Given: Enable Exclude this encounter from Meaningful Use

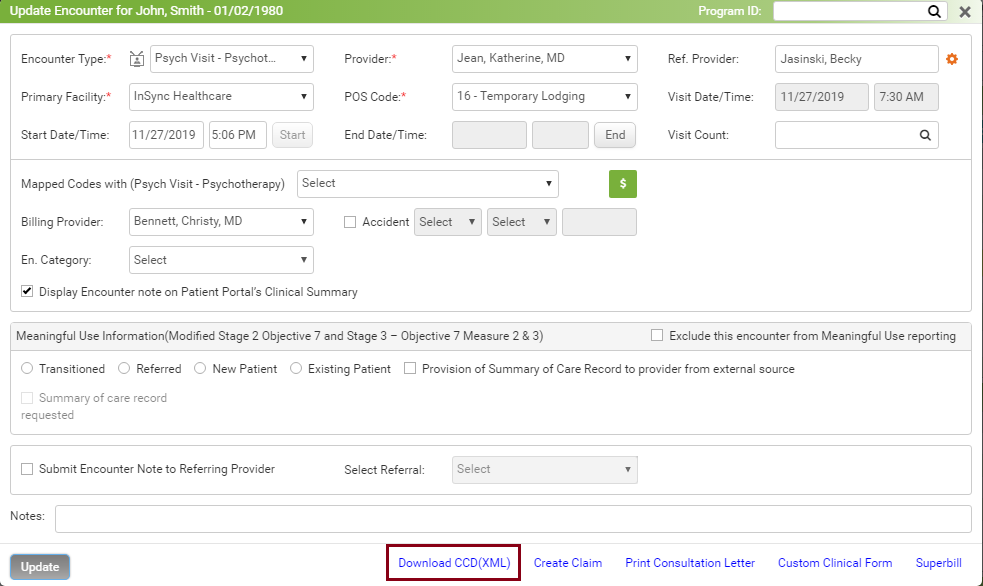Looking at the screenshot, I should pyautogui.click(x=657, y=336).
